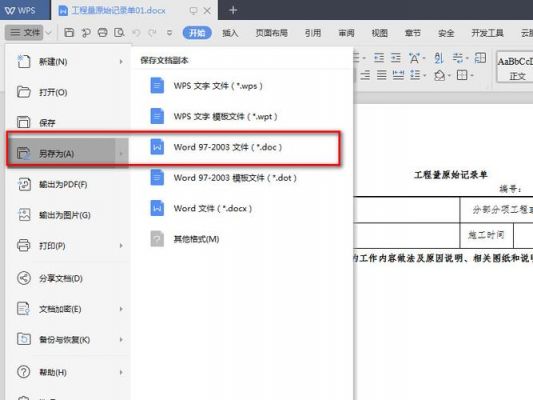
Task: Open the 开发工具 tab
Action: (487, 33)
